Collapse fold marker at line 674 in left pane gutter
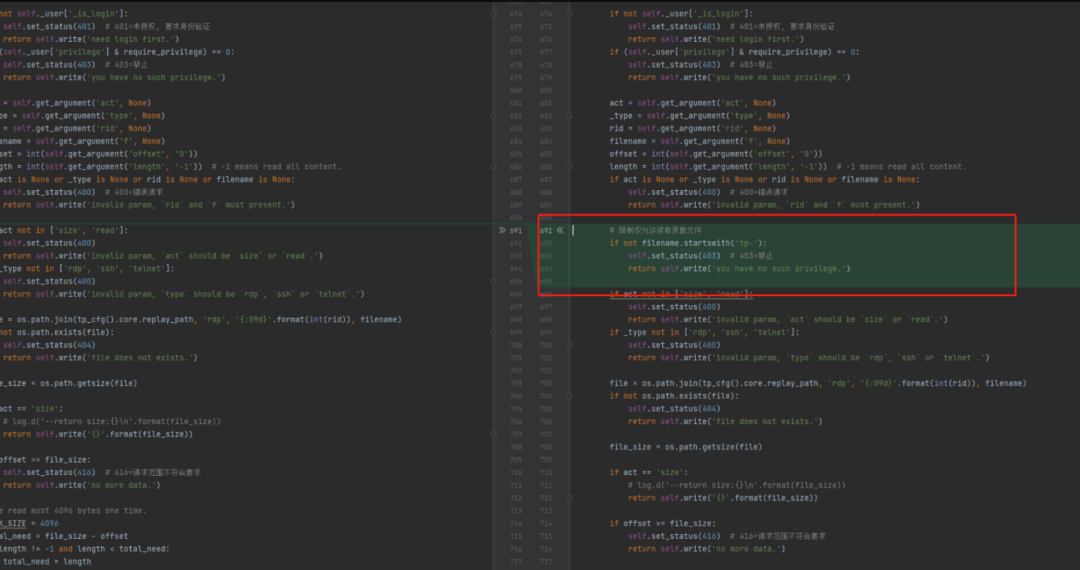Image resolution: width=1080 pixels, height=570 pixels. click(493, 14)
